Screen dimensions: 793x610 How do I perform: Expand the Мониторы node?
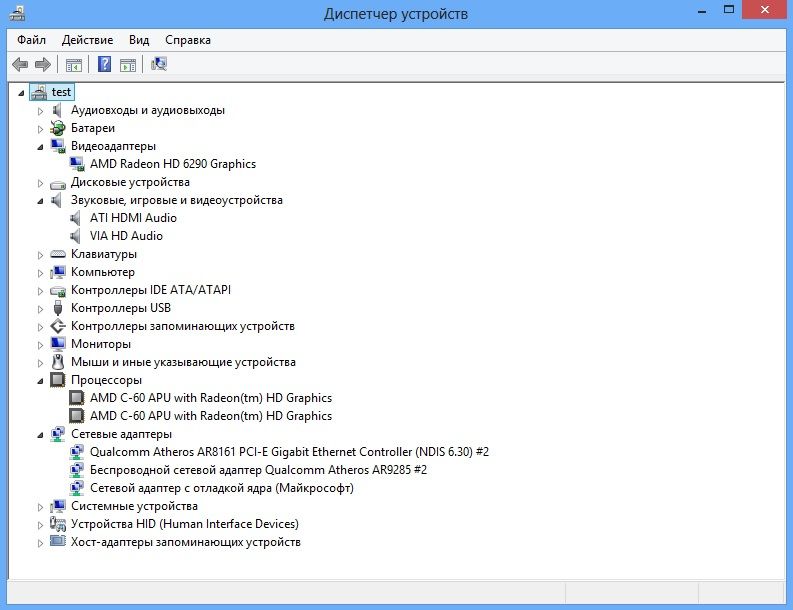(40, 345)
